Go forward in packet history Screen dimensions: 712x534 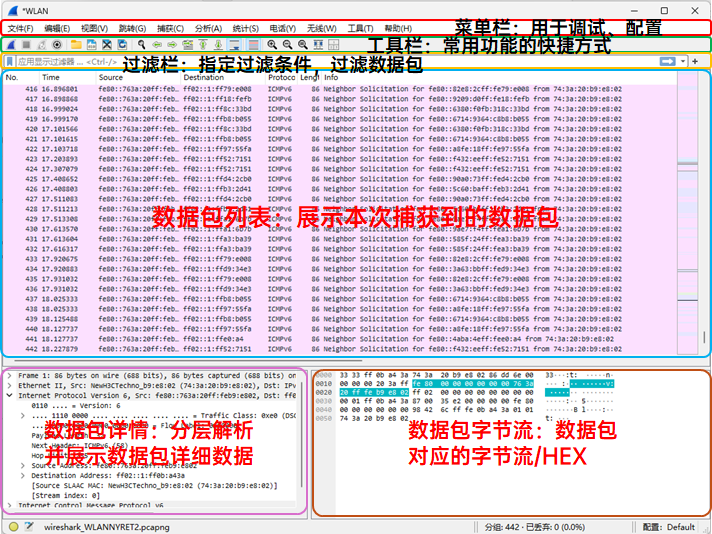pyautogui.click(x=172, y=44)
